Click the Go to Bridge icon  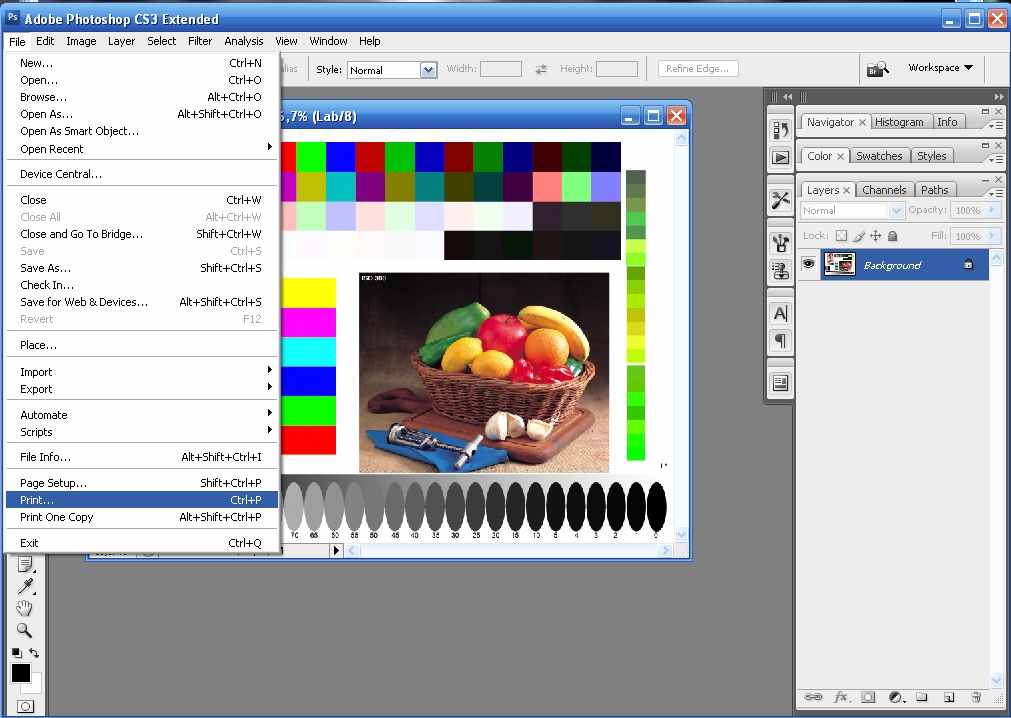point(877,69)
